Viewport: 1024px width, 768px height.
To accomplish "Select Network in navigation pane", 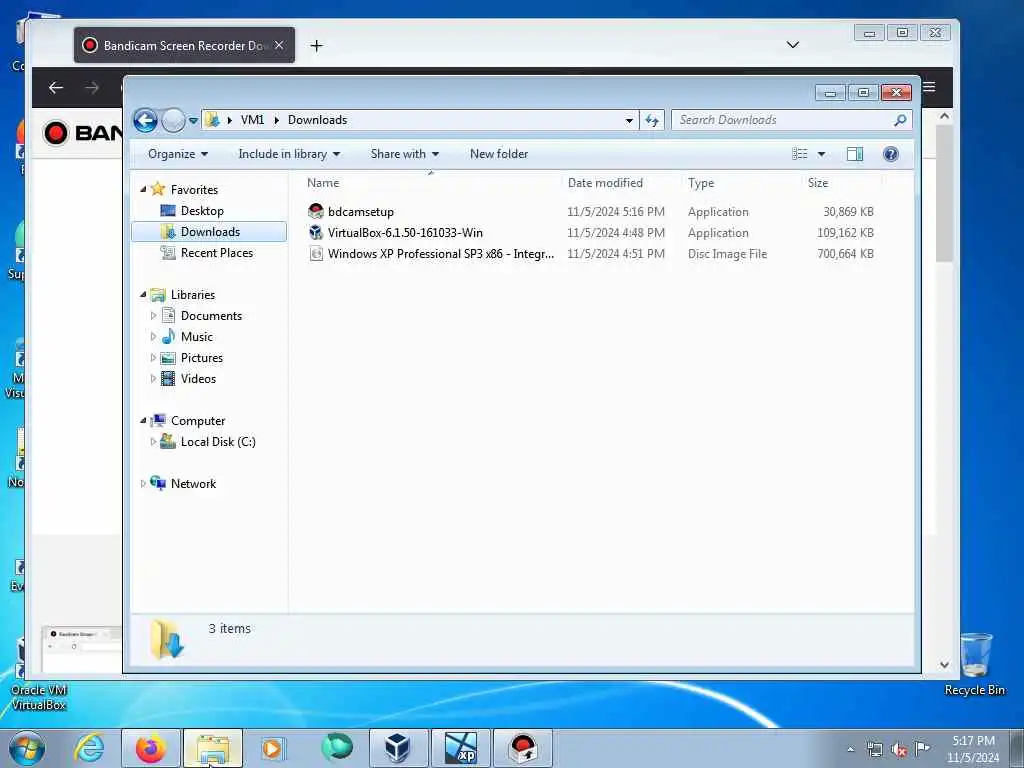I will click(193, 483).
